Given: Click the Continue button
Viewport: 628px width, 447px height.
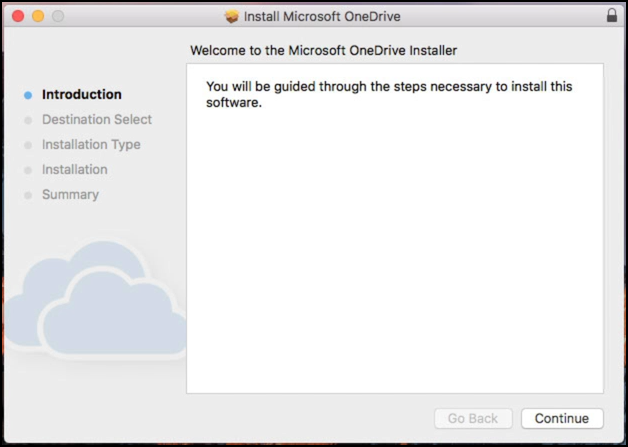Looking at the screenshot, I should pos(562,419).
